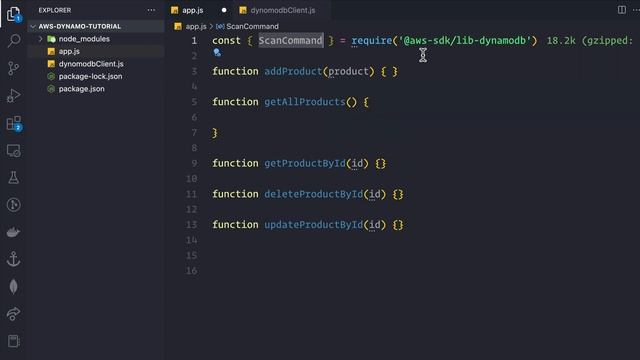Screen dimensions: 640x360
Task: Click the unsaved dot on app.js tab
Action: [224, 10]
